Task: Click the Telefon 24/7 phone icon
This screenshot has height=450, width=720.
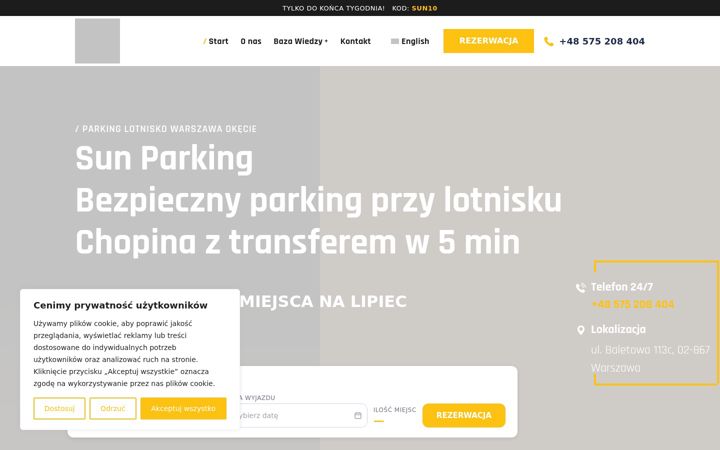Action: 581,287
